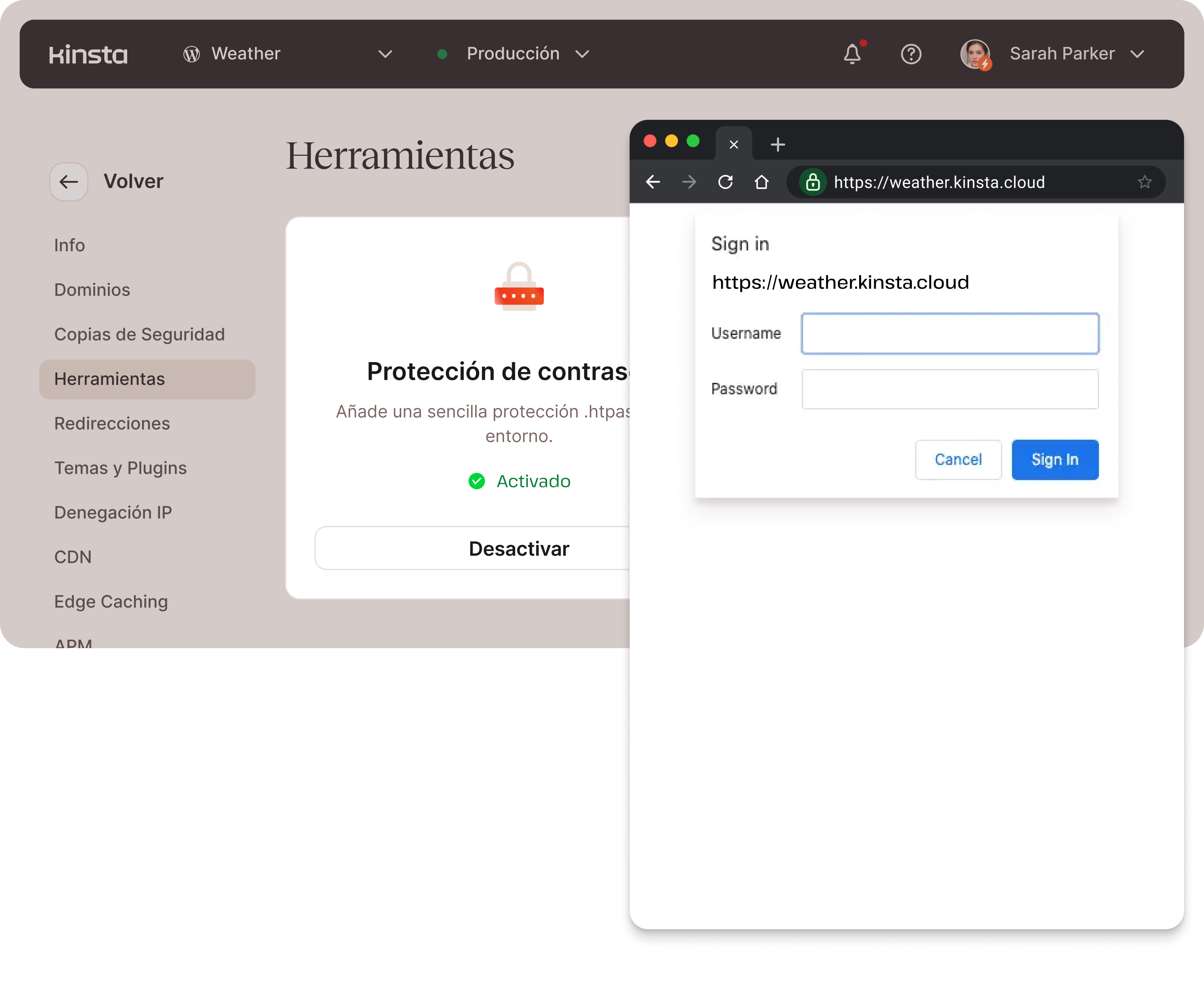The width and height of the screenshot is (1204, 983).
Task: Click the browser back arrow
Action: coord(653,182)
